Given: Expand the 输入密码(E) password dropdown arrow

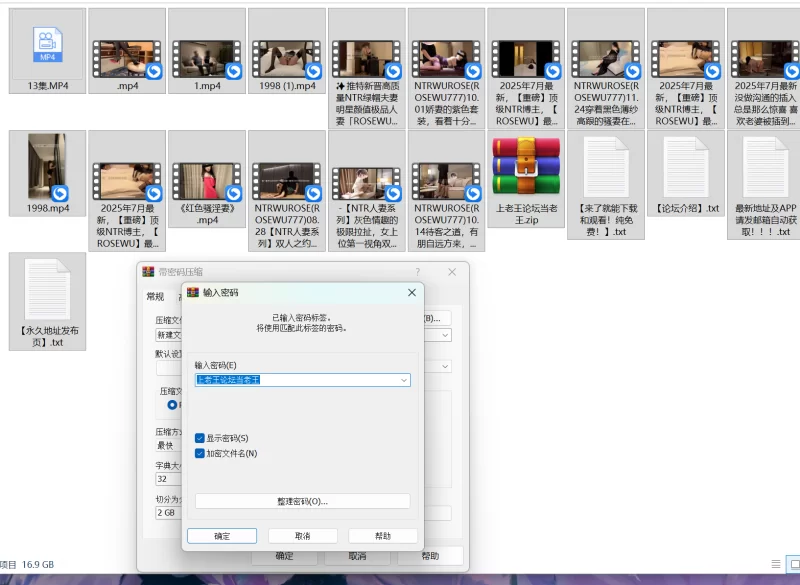Looking at the screenshot, I should click(404, 380).
